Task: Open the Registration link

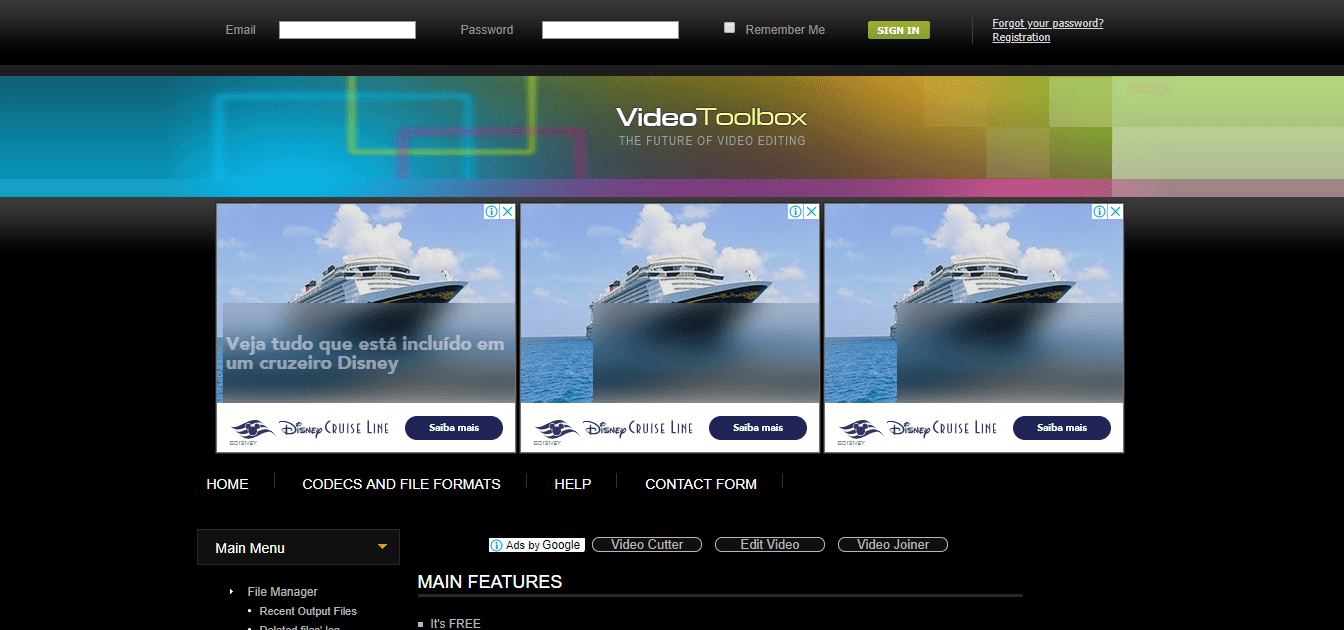Action: pyautogui.click(x=1021, y=37)
